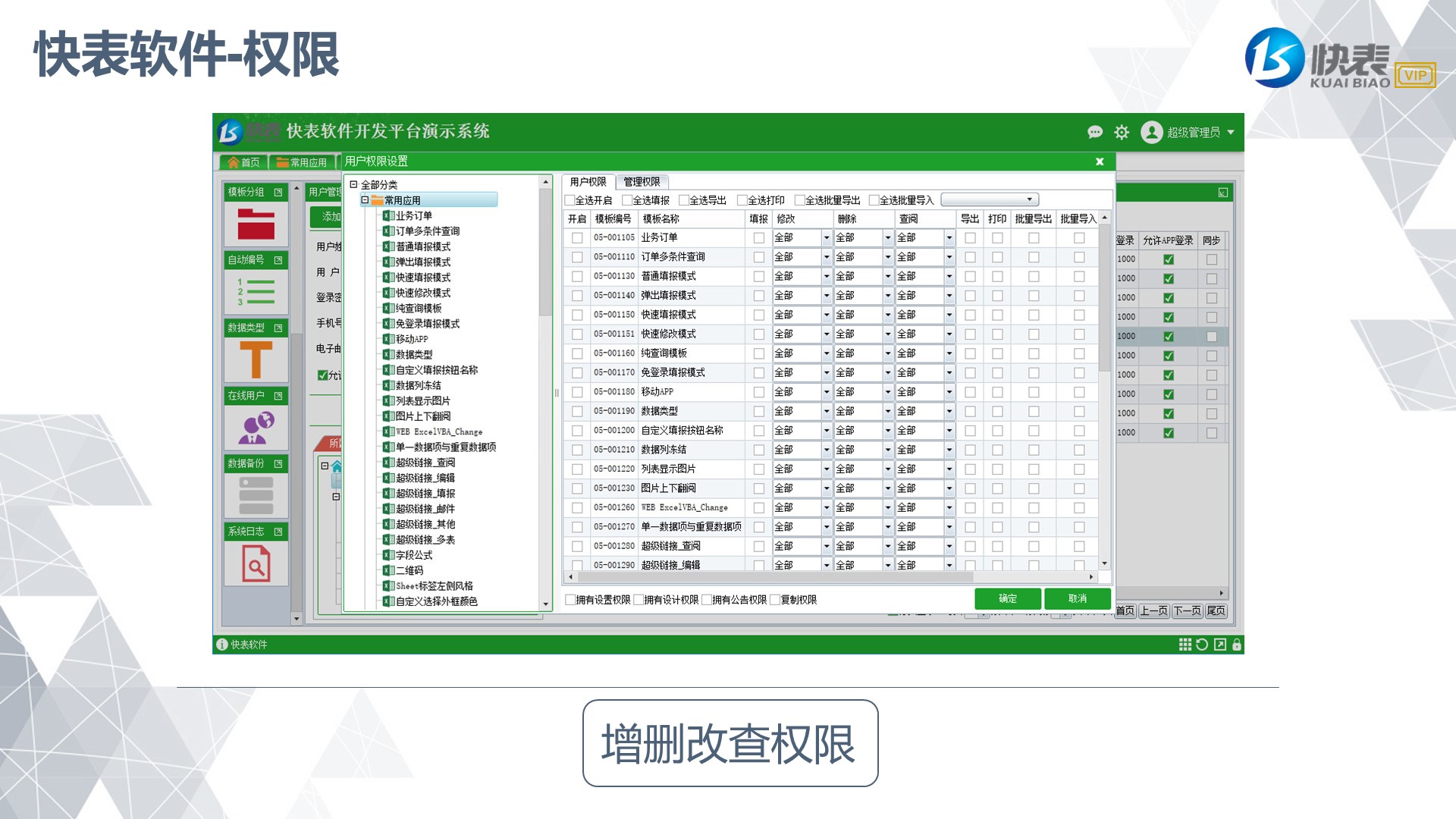Select 订单多条件查询 in the tree

[x=428, y=231]
